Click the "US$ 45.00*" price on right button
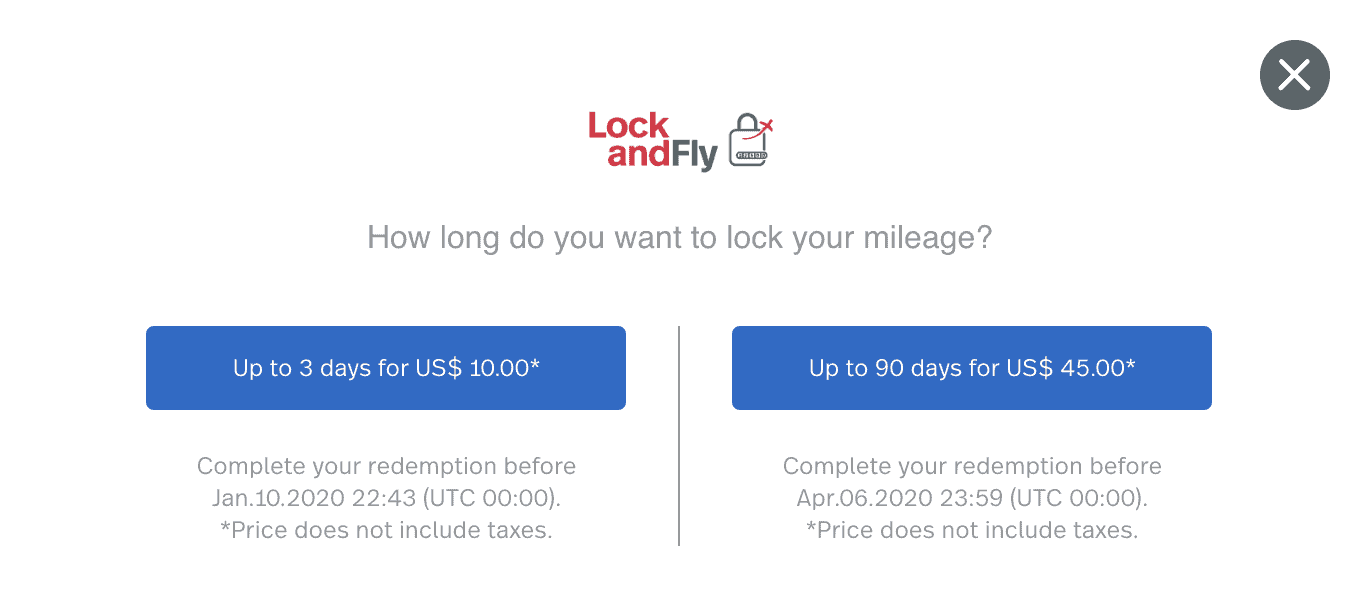The width and height of the screenshot is (1370, 600). click(x=1071, y=368)
